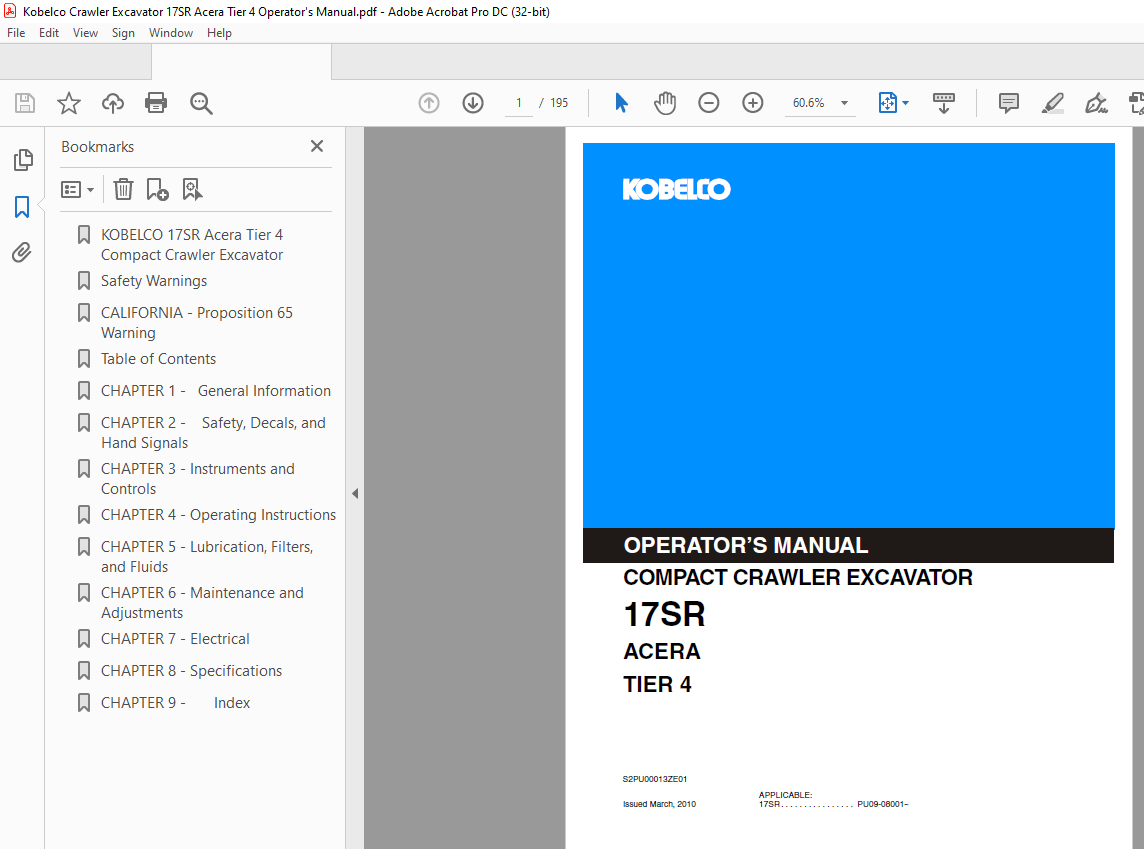Go to CHAPTER 5 Lubrication, Filters bookmark
1144x849 pixels.
point(207,557)
